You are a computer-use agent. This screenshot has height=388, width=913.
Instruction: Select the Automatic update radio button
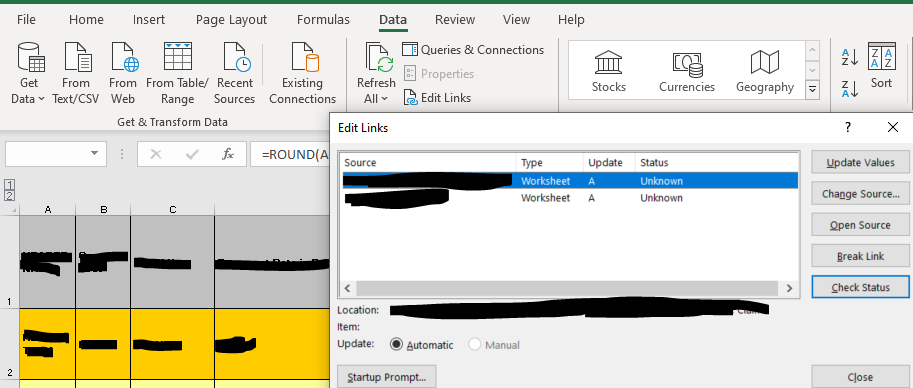tap(397, 344)
